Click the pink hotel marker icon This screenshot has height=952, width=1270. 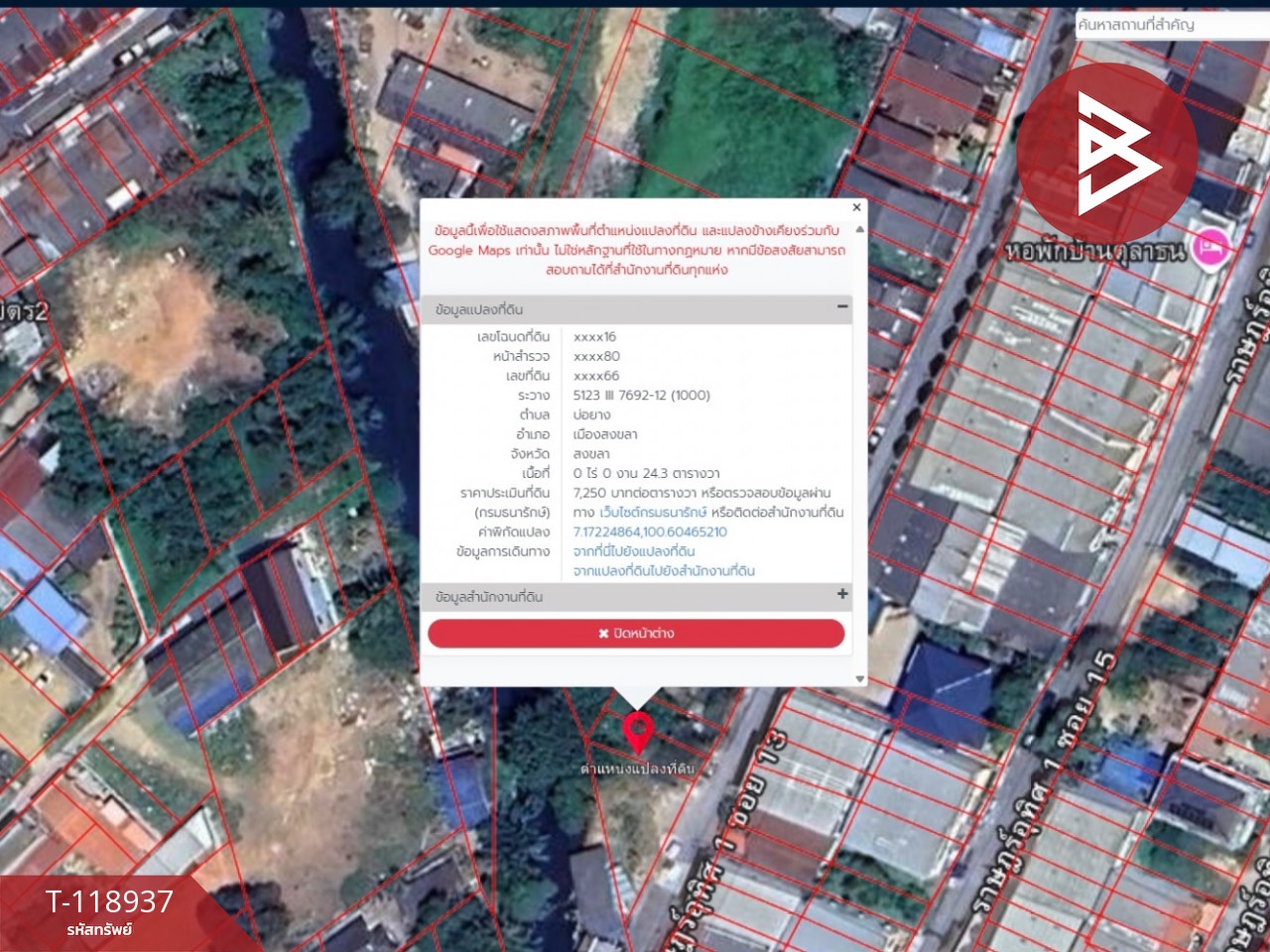1210,247
